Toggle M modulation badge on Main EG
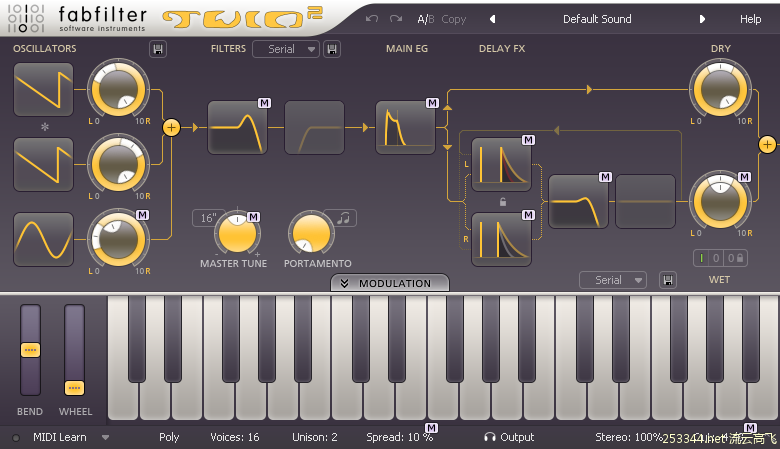The image size is (780, 449). [432, 103]
